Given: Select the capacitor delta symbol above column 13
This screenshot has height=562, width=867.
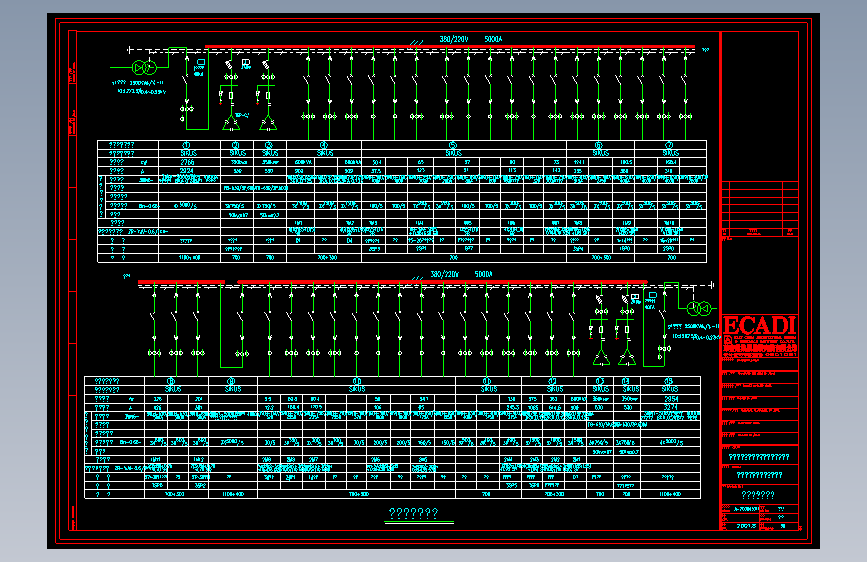Looking at the screenshot, I should point(601,358).
